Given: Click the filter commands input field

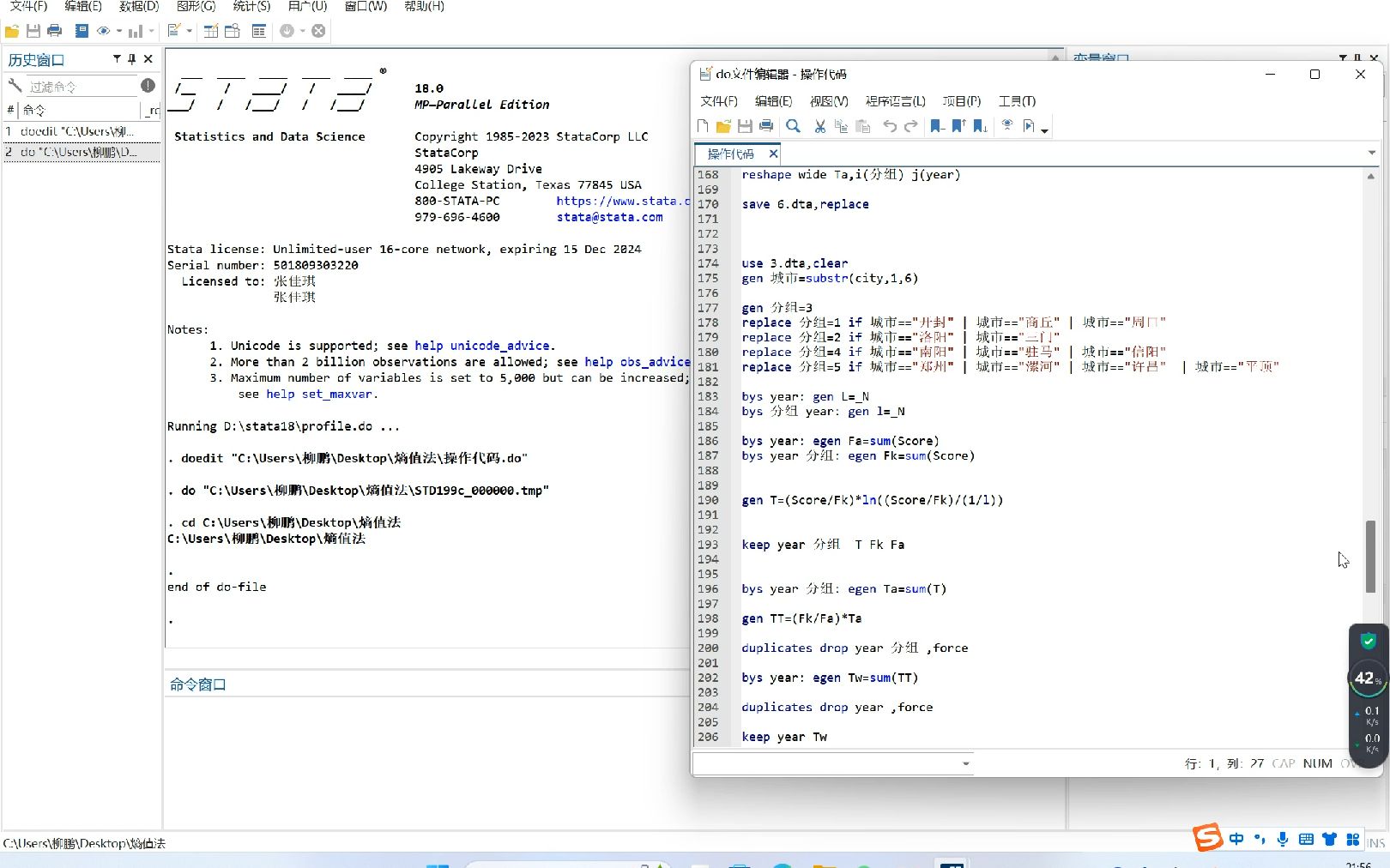Looking at the screenshot, I should 82,86.
